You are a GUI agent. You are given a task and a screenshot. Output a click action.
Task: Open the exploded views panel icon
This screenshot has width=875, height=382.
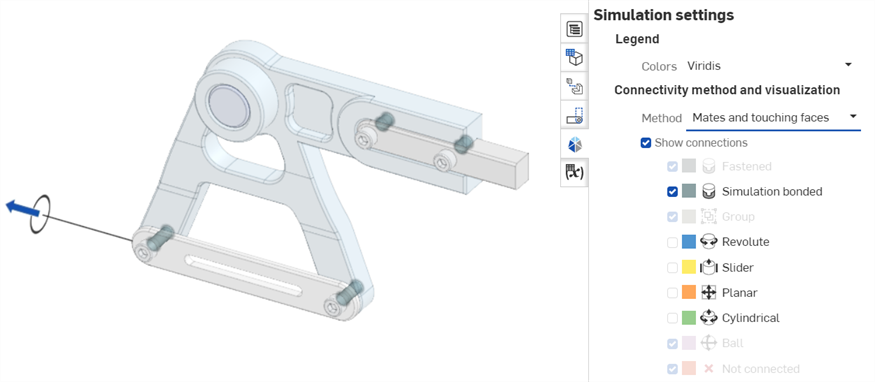[x=574, y=86]
